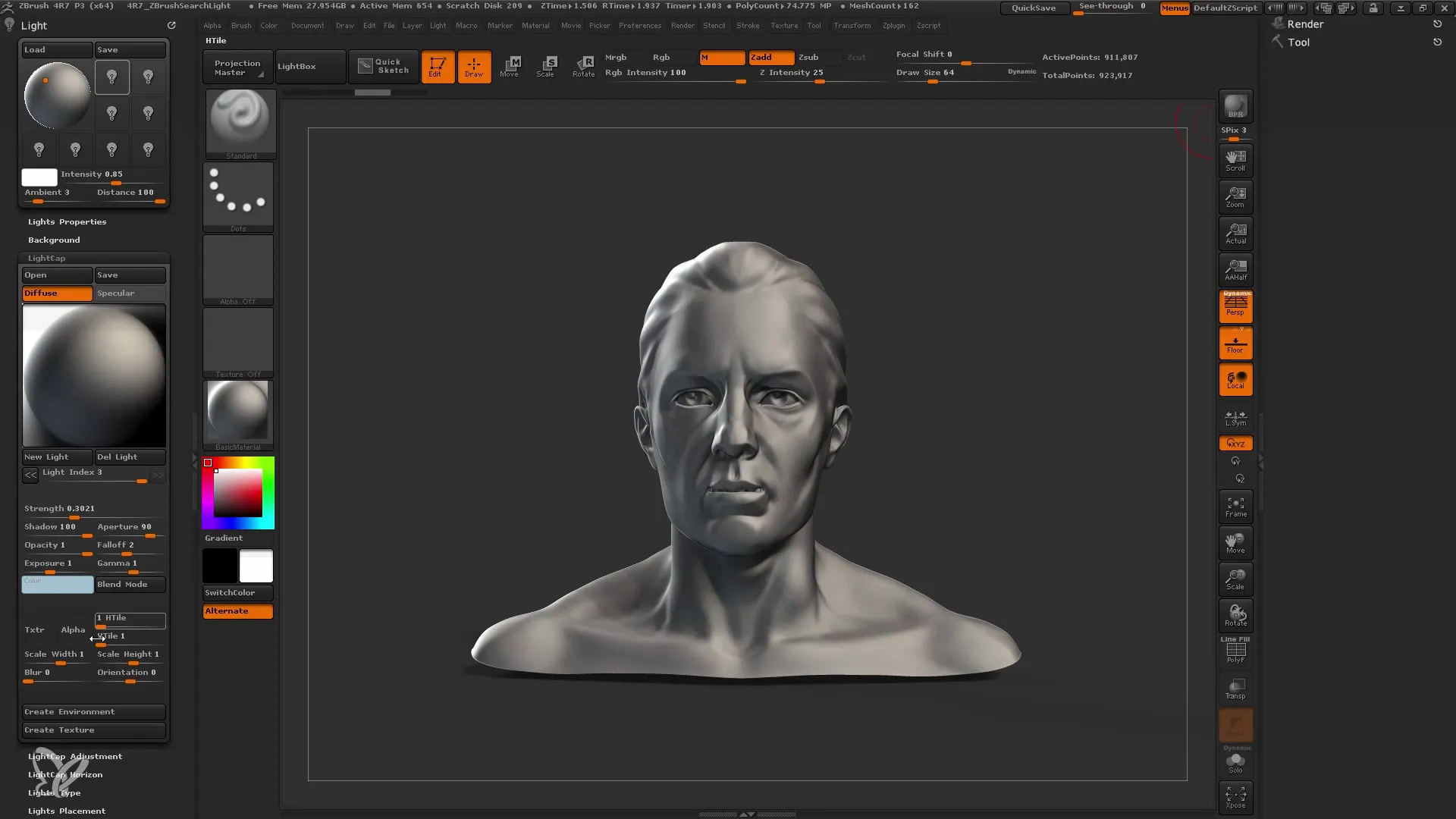Click the Scale view icon in right shelf

point(1235,579)
